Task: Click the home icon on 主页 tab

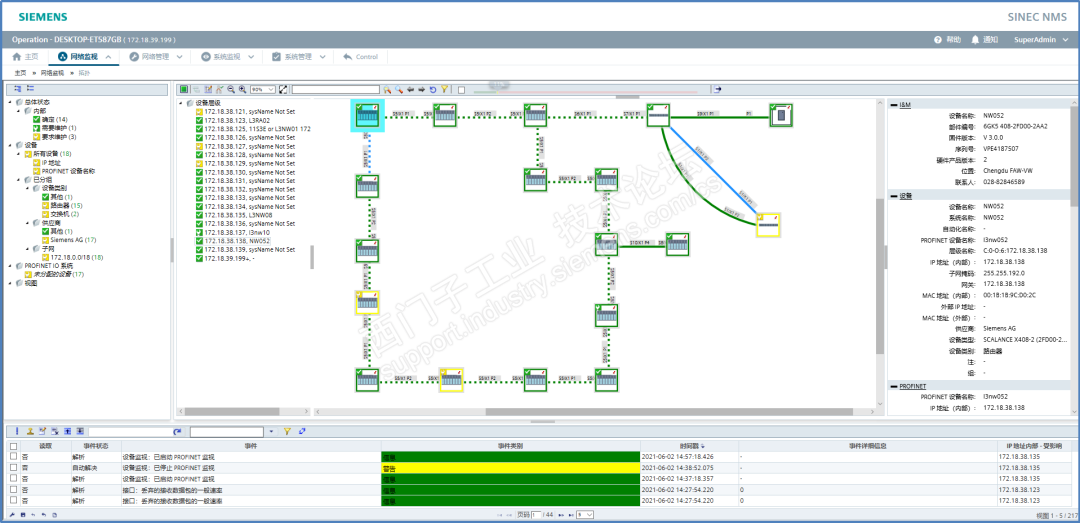Action: [x=17, y=57]
